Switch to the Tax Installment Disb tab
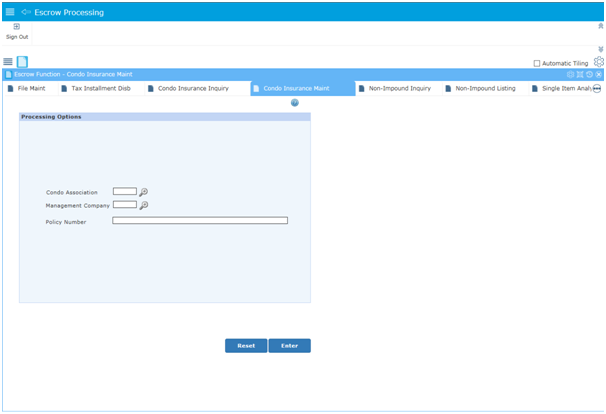The height and width of the screenshot is (414, 606). click(x=101, y=89)
